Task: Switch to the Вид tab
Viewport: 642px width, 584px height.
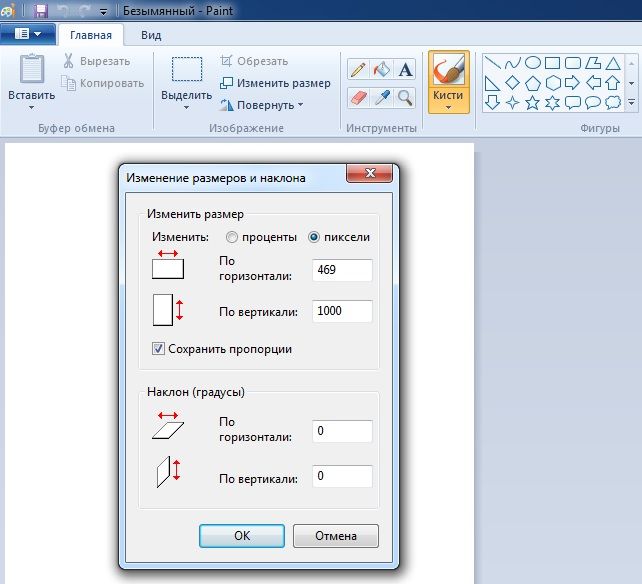Action: (x=151, y=34)
